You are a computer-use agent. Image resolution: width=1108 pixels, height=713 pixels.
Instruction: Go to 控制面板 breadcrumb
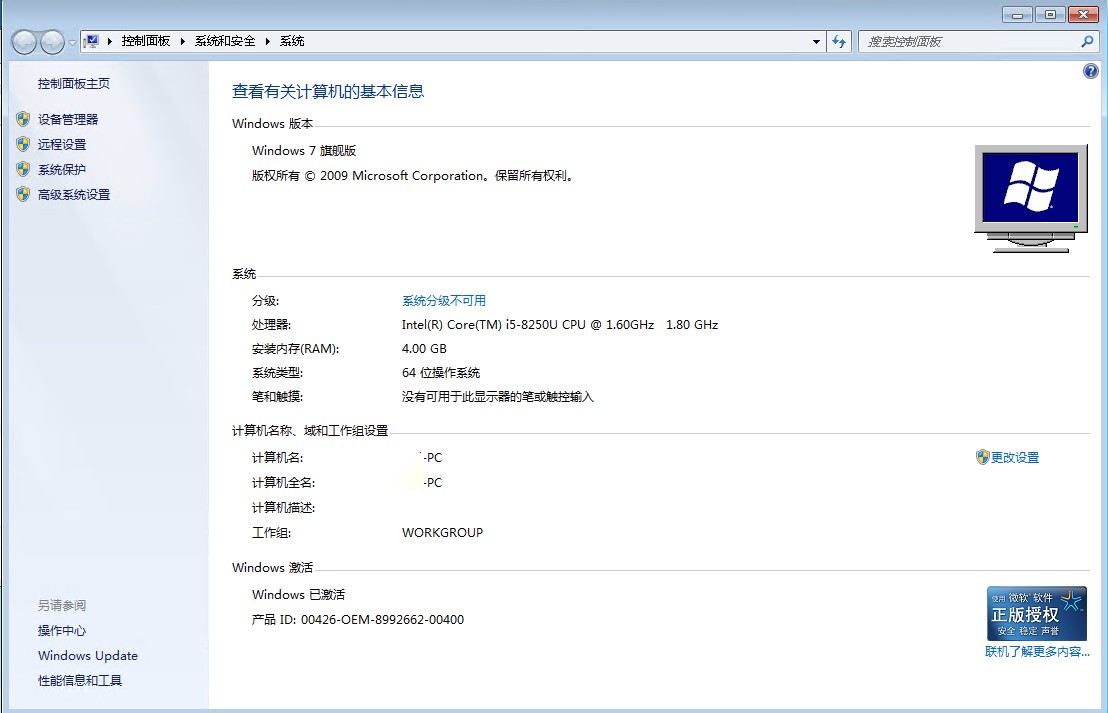coord(146,41)
